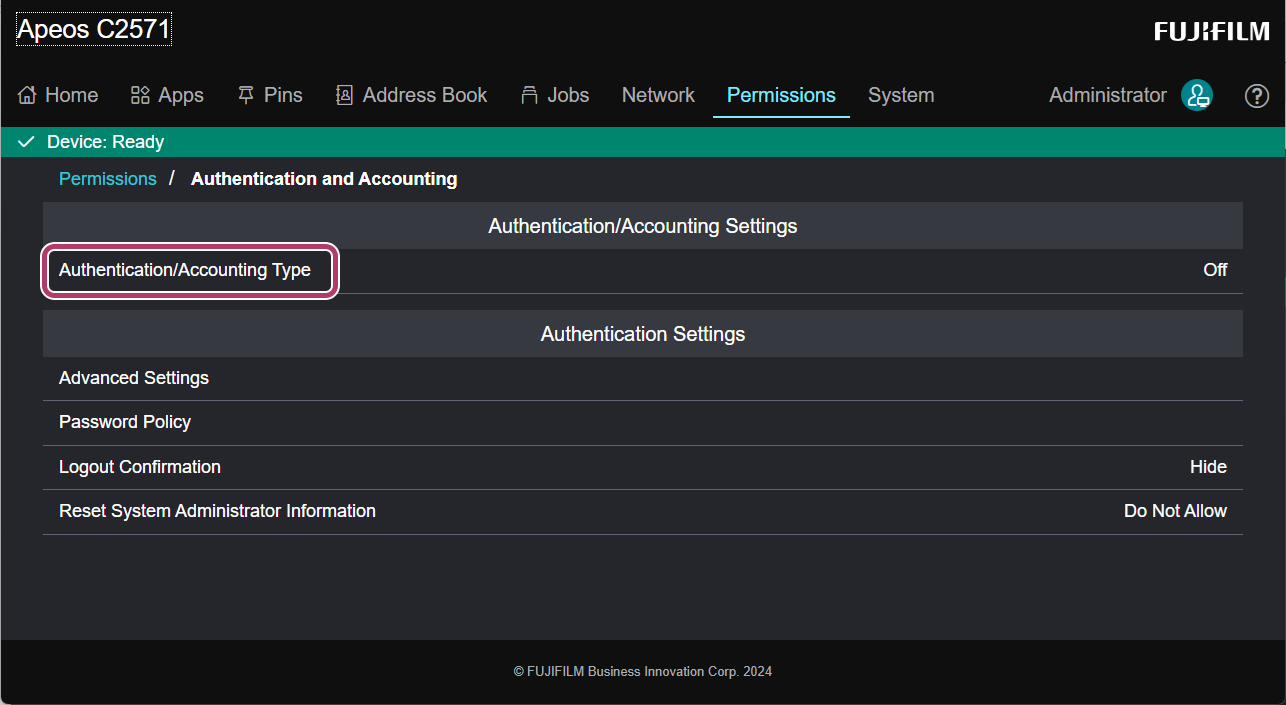Click the Hide value for Logout Confirmation
This screenshot has height=705, width=1286.
pyautogui.click(x=1208, y=467)
